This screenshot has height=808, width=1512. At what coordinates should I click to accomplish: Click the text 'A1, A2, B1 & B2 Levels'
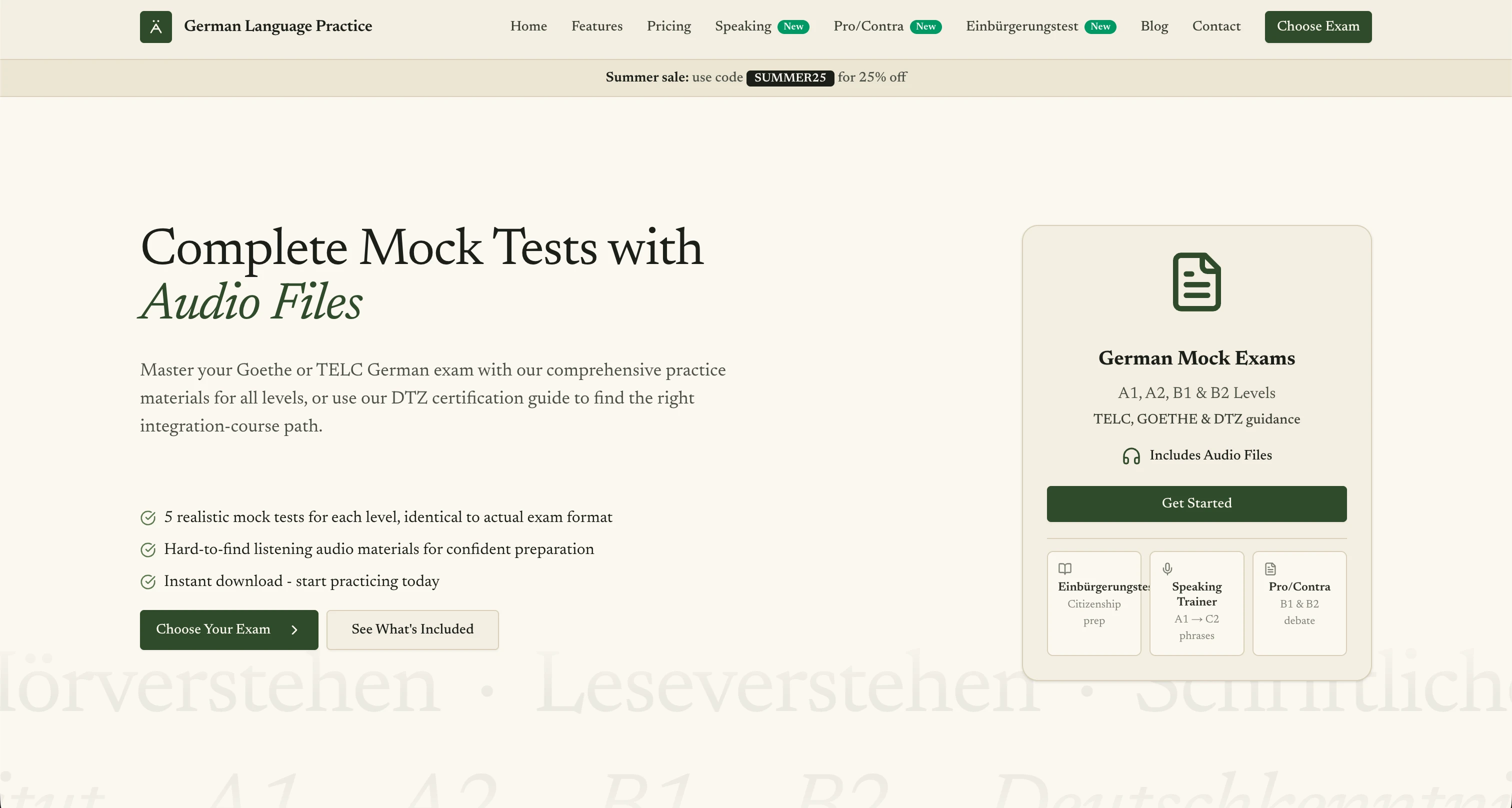(x=1196, y=392)
